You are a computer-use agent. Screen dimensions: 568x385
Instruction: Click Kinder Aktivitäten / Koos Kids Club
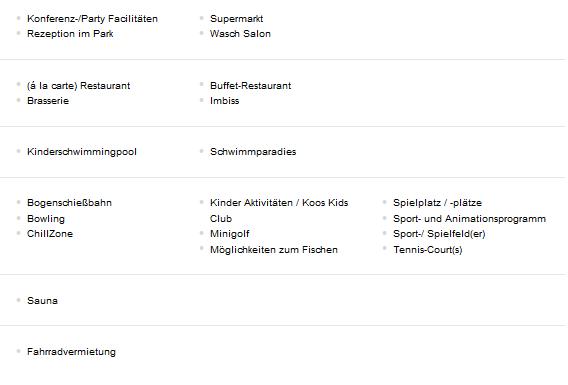(x=279, y=211)
